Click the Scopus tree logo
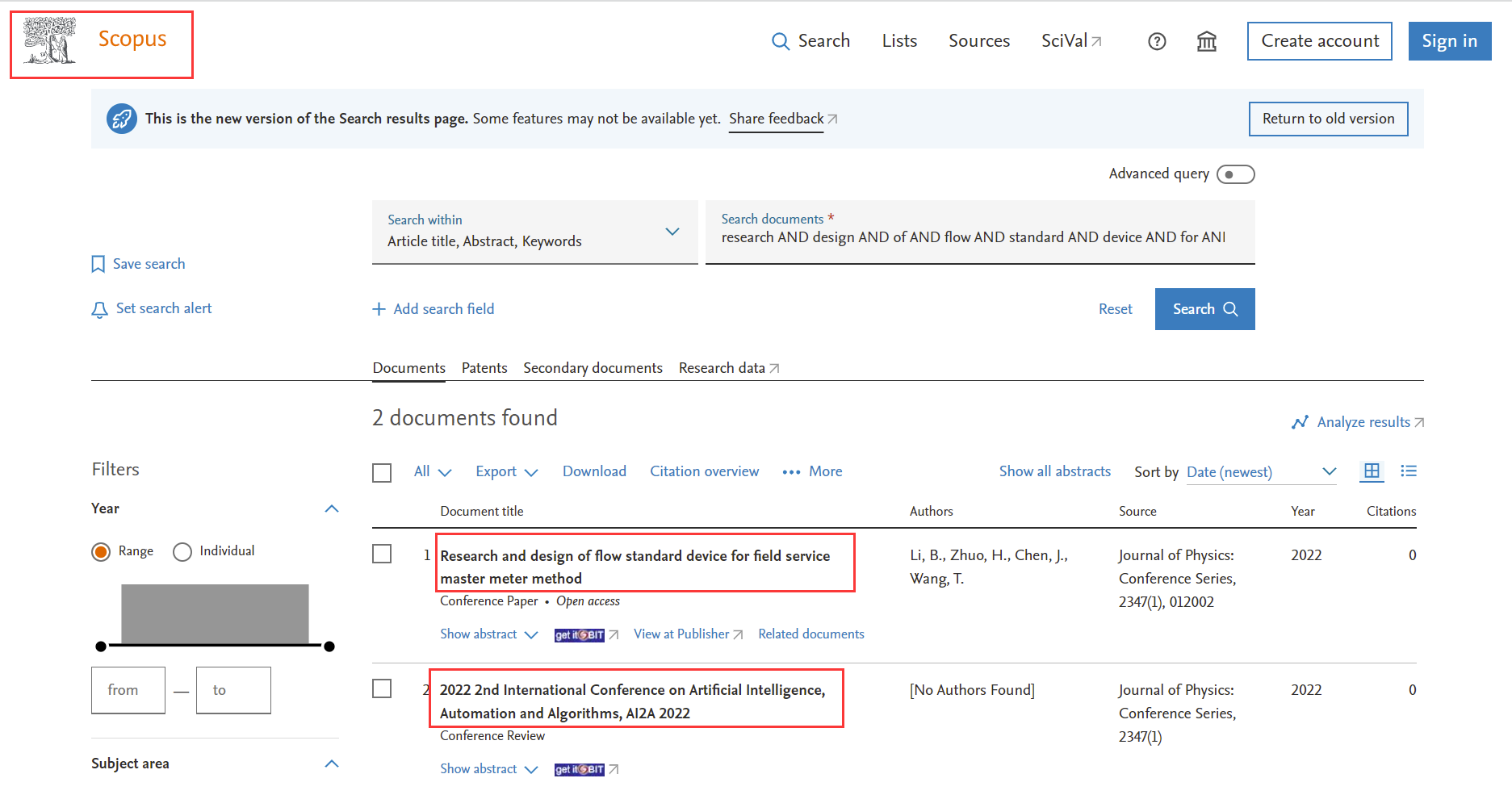 pos(50,41)
